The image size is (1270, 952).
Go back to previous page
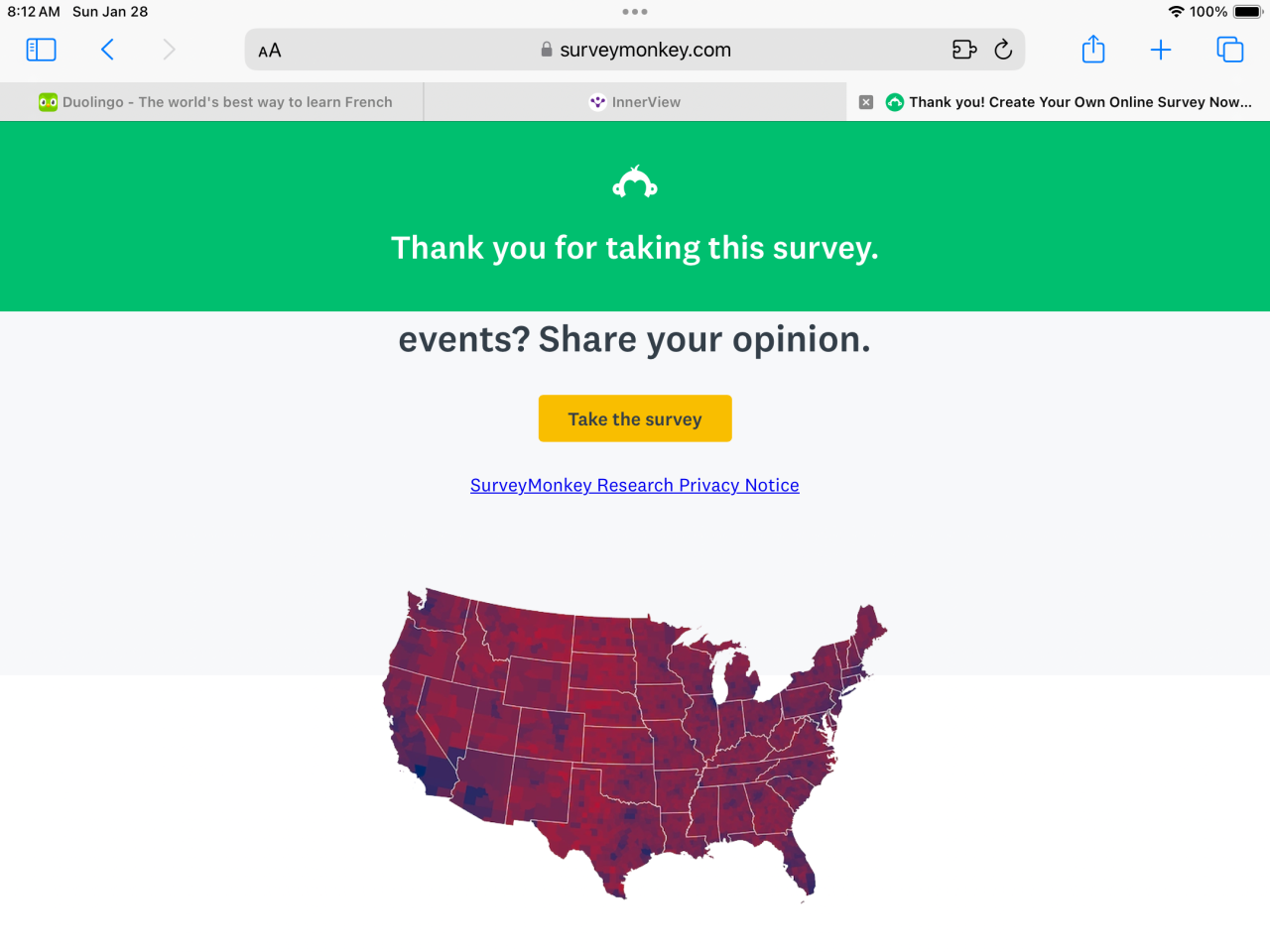(107, 50)
